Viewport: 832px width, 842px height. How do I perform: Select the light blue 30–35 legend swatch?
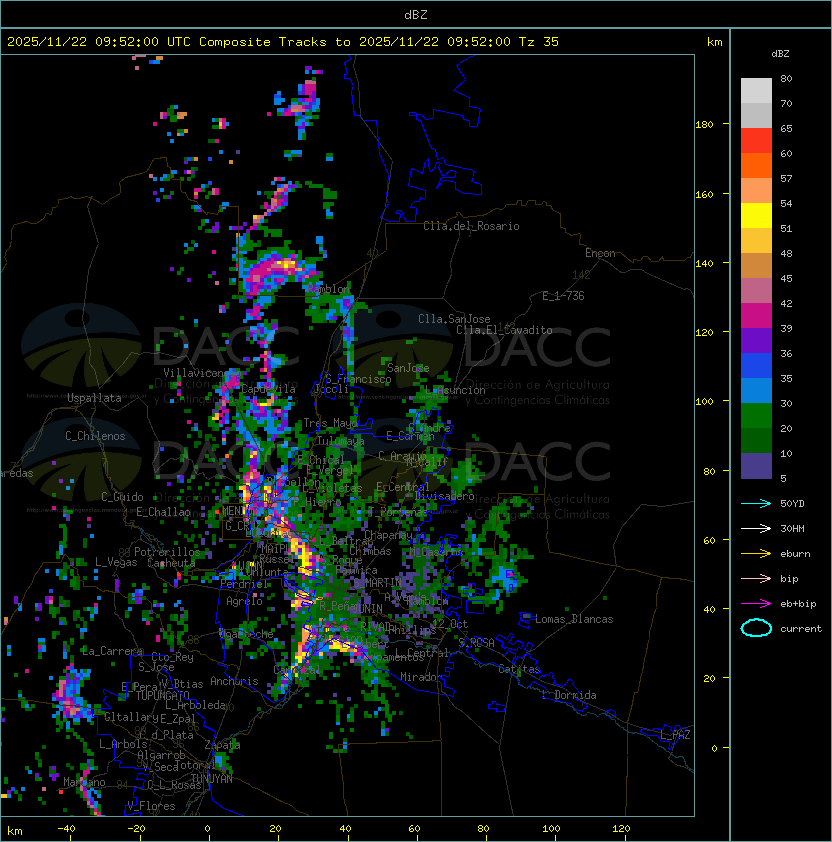[x=756, y=390]
